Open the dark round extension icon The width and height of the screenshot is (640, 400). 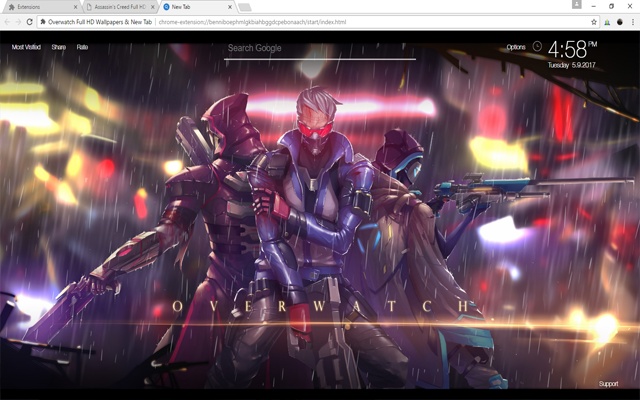620,22
